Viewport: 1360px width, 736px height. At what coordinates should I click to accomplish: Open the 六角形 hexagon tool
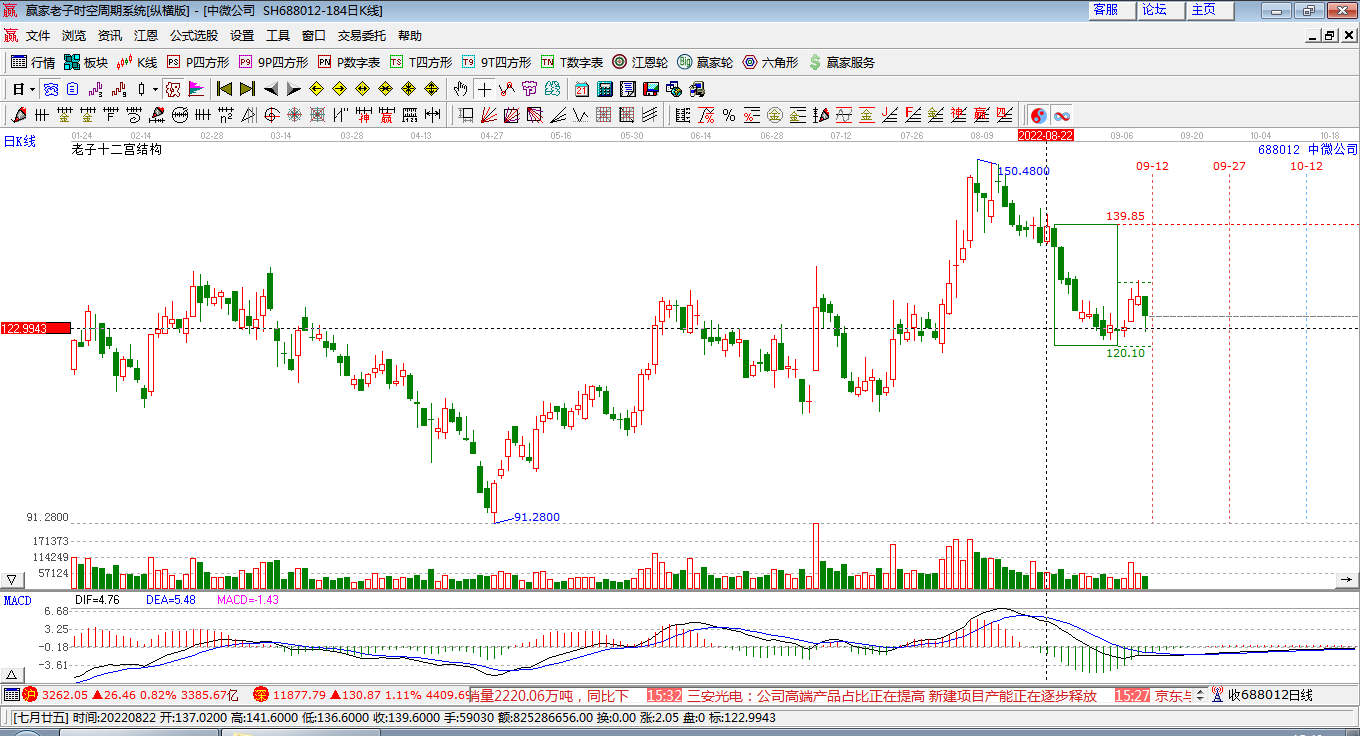pos(770,62)
